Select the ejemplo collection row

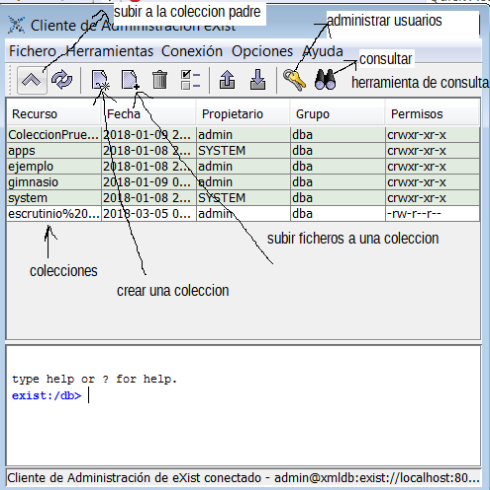[243, 166]
